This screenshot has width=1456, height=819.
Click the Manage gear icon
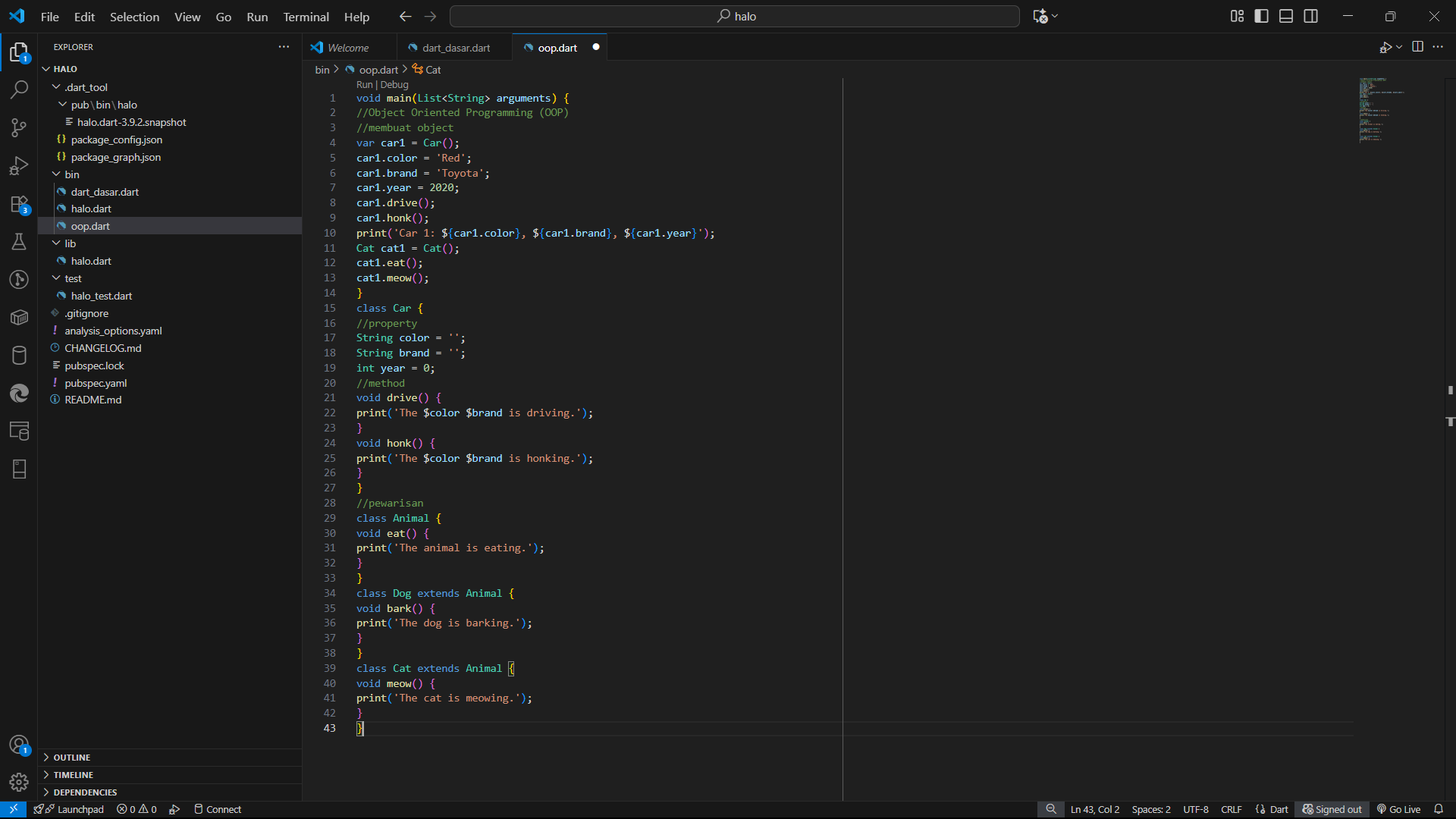pos(19,782)
